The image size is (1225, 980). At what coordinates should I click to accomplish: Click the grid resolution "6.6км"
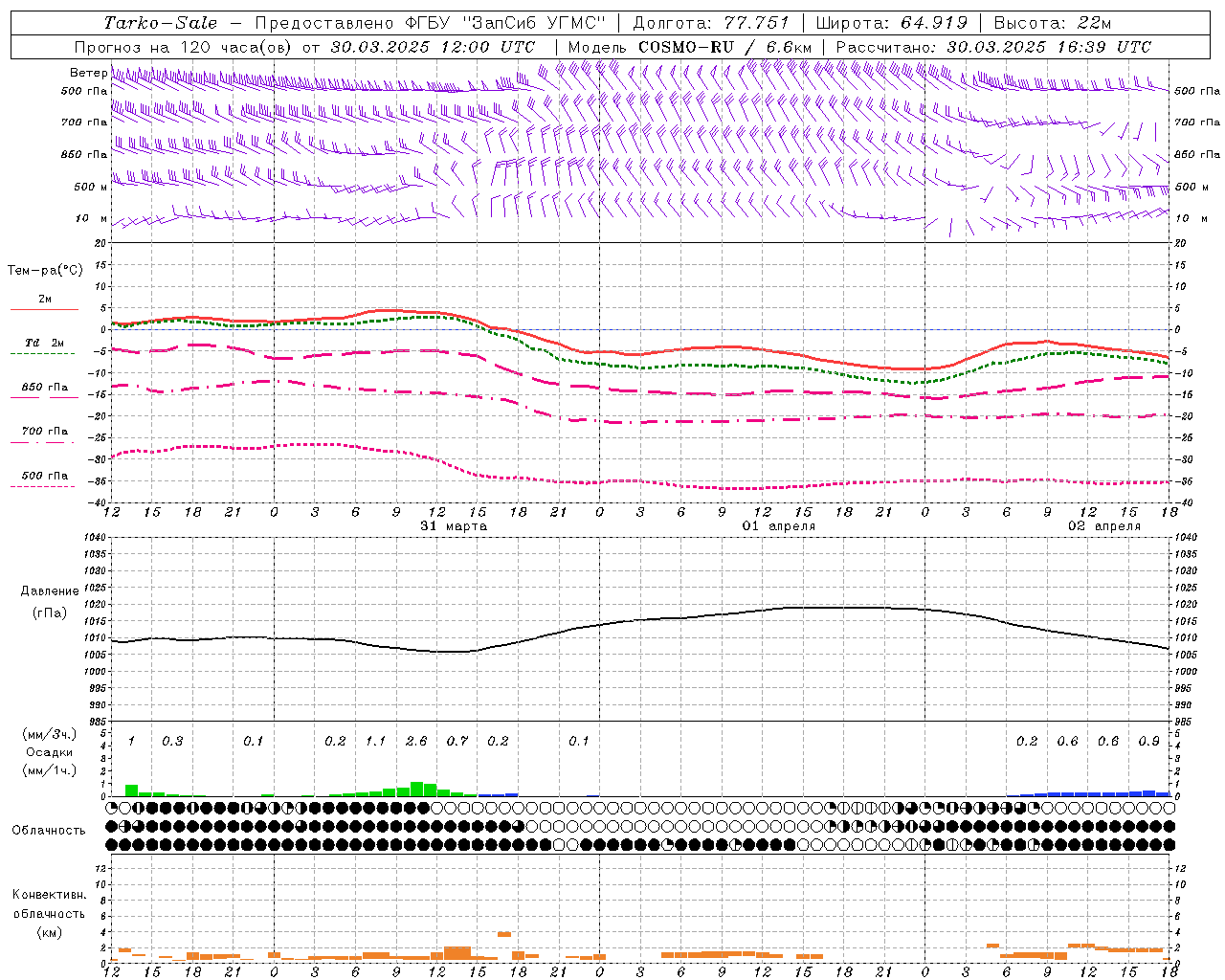[x=789, y=47]
